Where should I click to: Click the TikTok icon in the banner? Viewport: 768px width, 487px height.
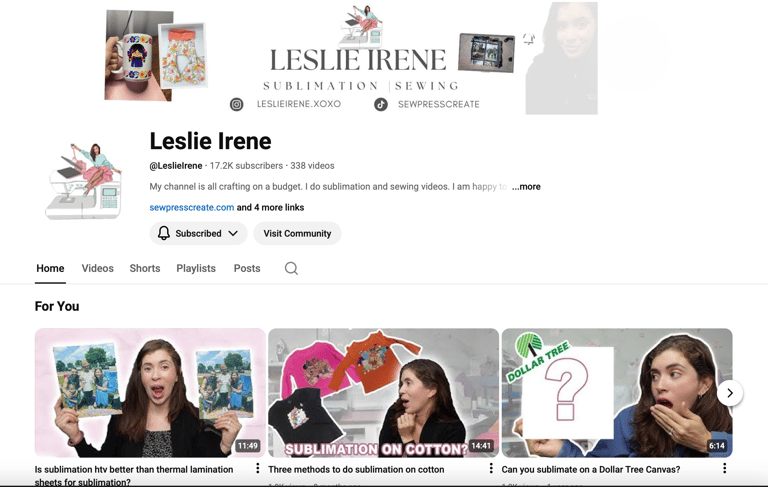(381, 104)
